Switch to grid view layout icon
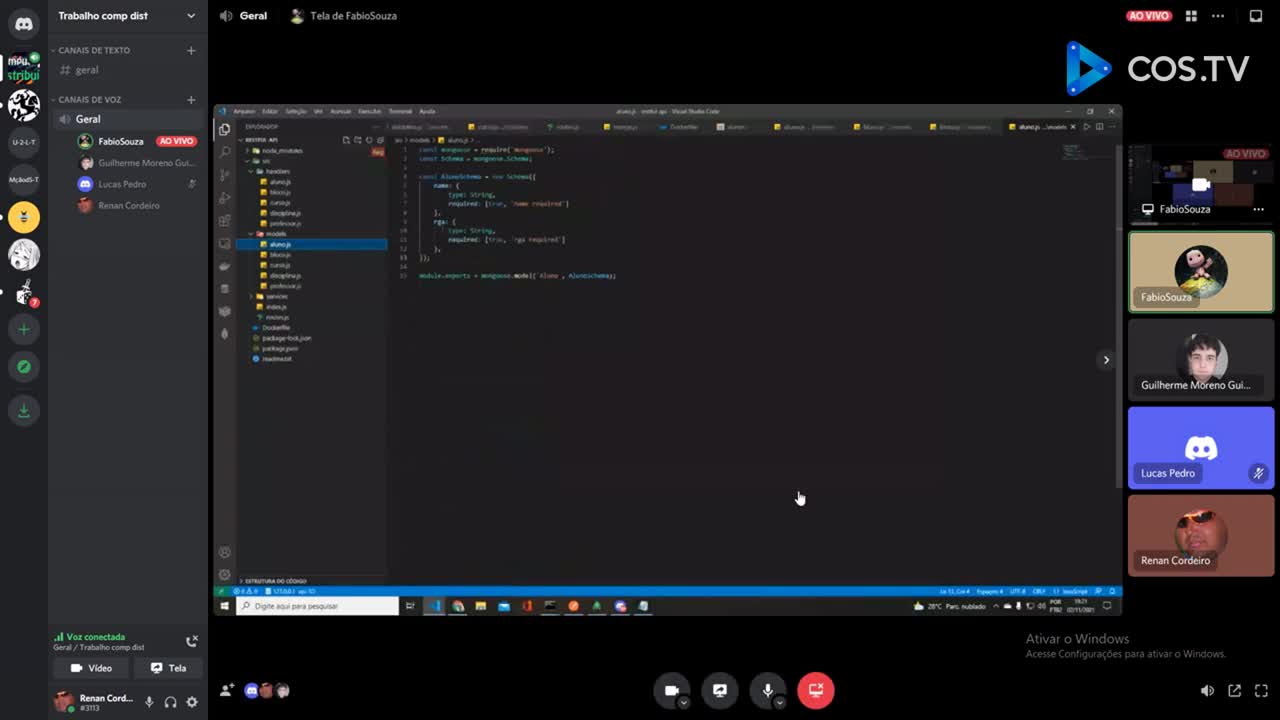The height and width of the screenshot is (720, 1280). click(x=1191, y=16)
